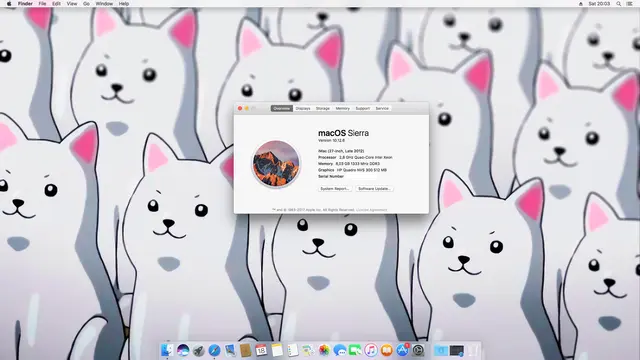The height and width of the screenshot is (360, 640).
Task: Open Photos colorful flower icon in Dock
Action: [324, 350]
